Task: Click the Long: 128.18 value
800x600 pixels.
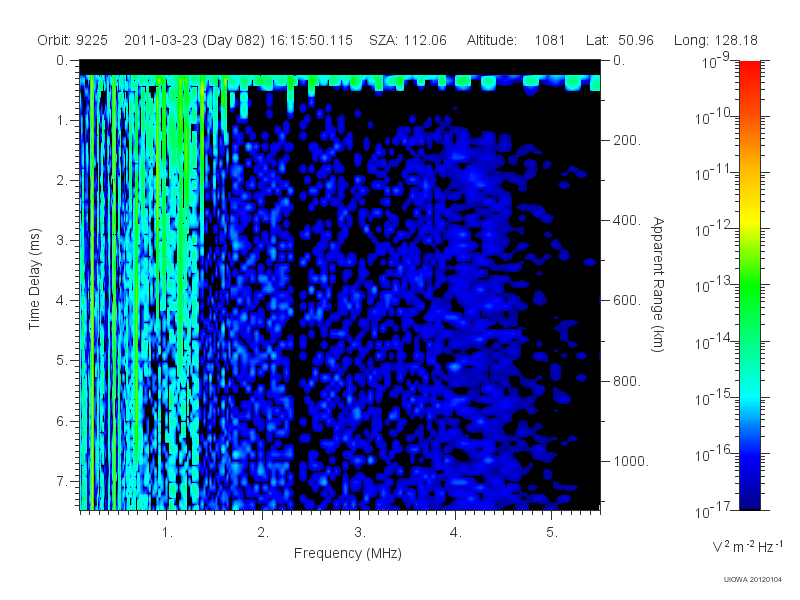Action: 715,40
